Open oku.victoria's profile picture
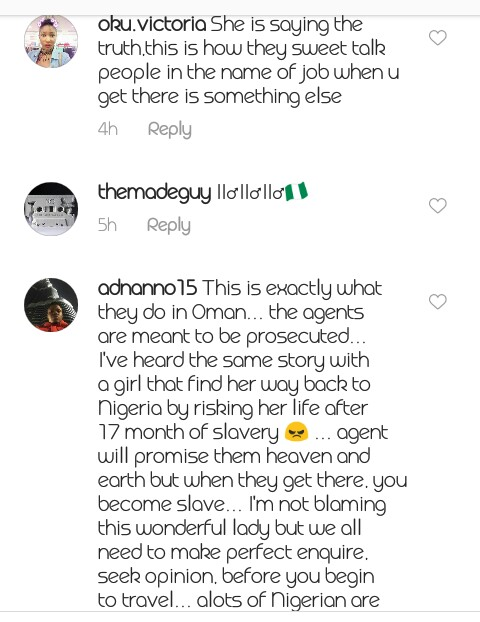The image size is (480, 622). point(51,40)
